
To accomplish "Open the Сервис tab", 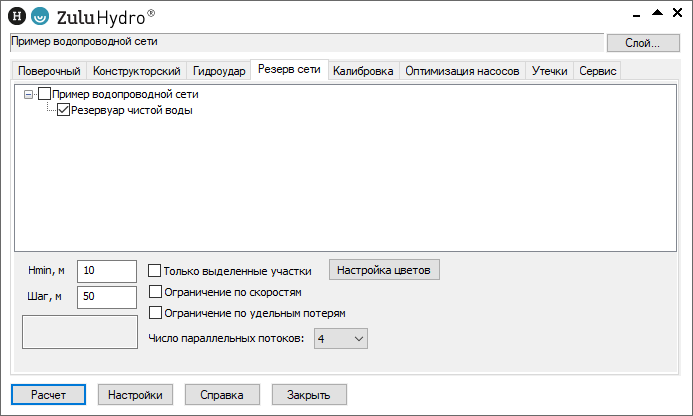I will coord(598,71).
